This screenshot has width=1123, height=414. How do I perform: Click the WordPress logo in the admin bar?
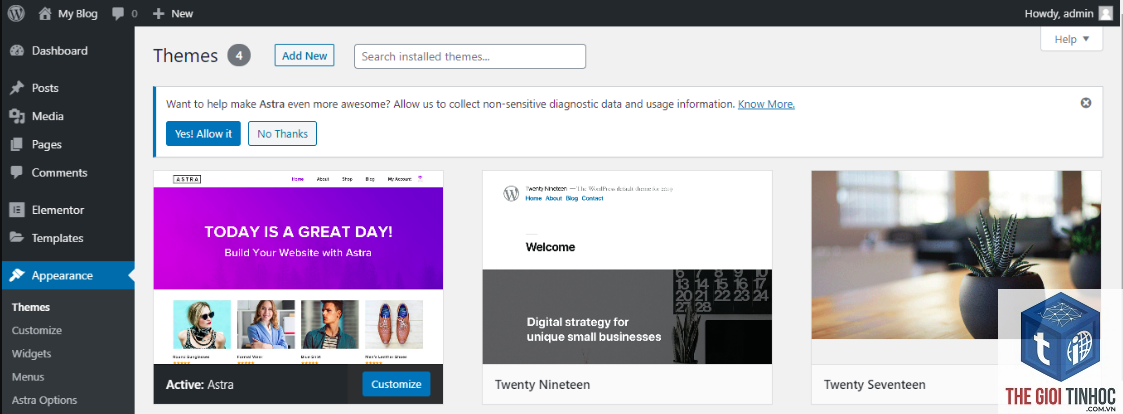coord(16,13)
